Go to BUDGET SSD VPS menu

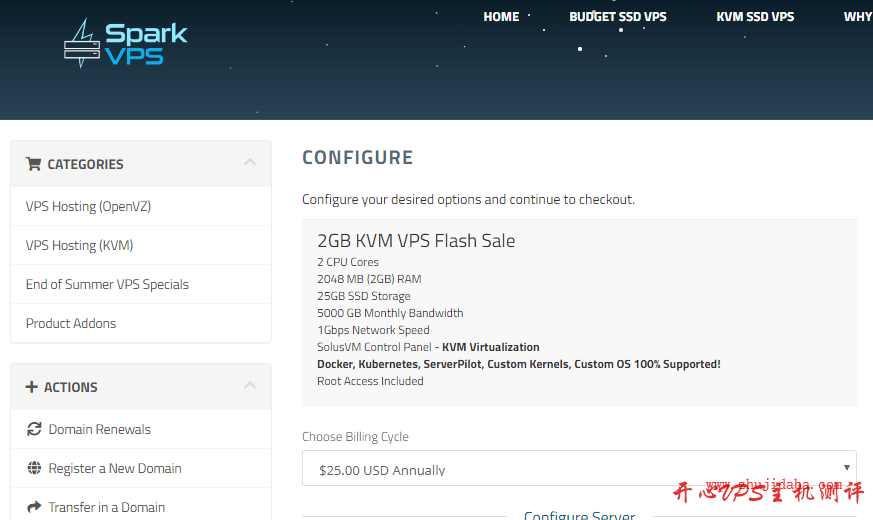(x=618, y=17)
